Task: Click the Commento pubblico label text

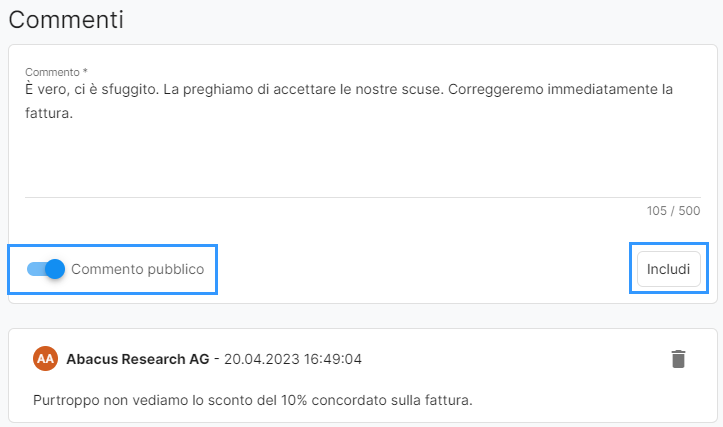Action: coord(137,269)
